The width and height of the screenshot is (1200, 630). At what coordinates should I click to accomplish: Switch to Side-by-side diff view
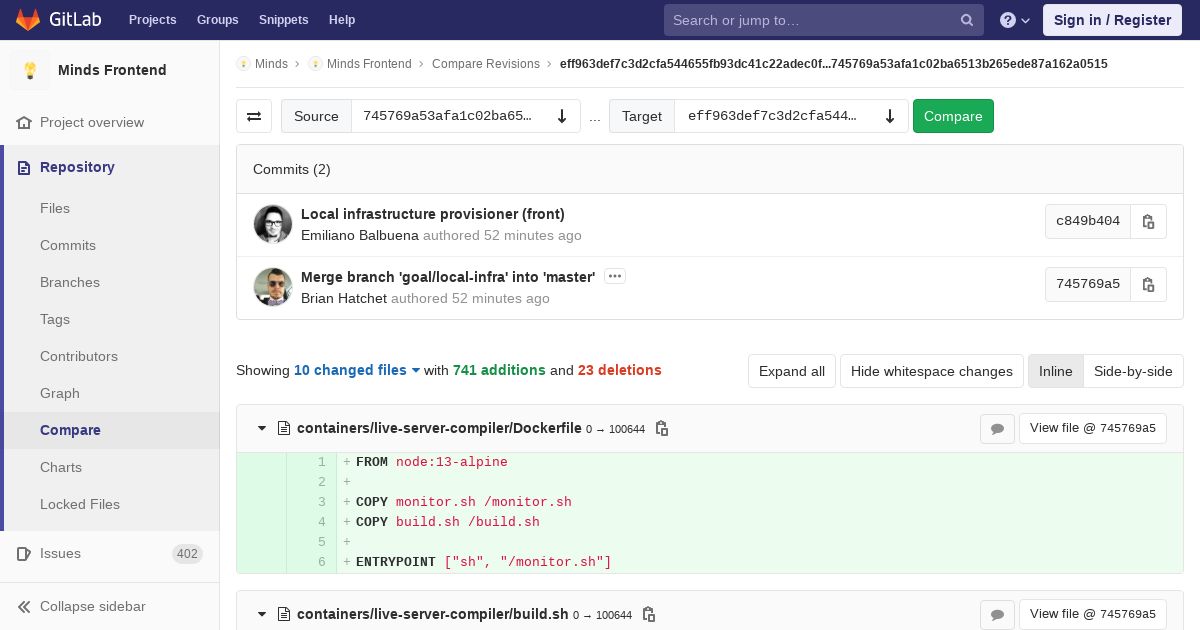coord(1133,371)
